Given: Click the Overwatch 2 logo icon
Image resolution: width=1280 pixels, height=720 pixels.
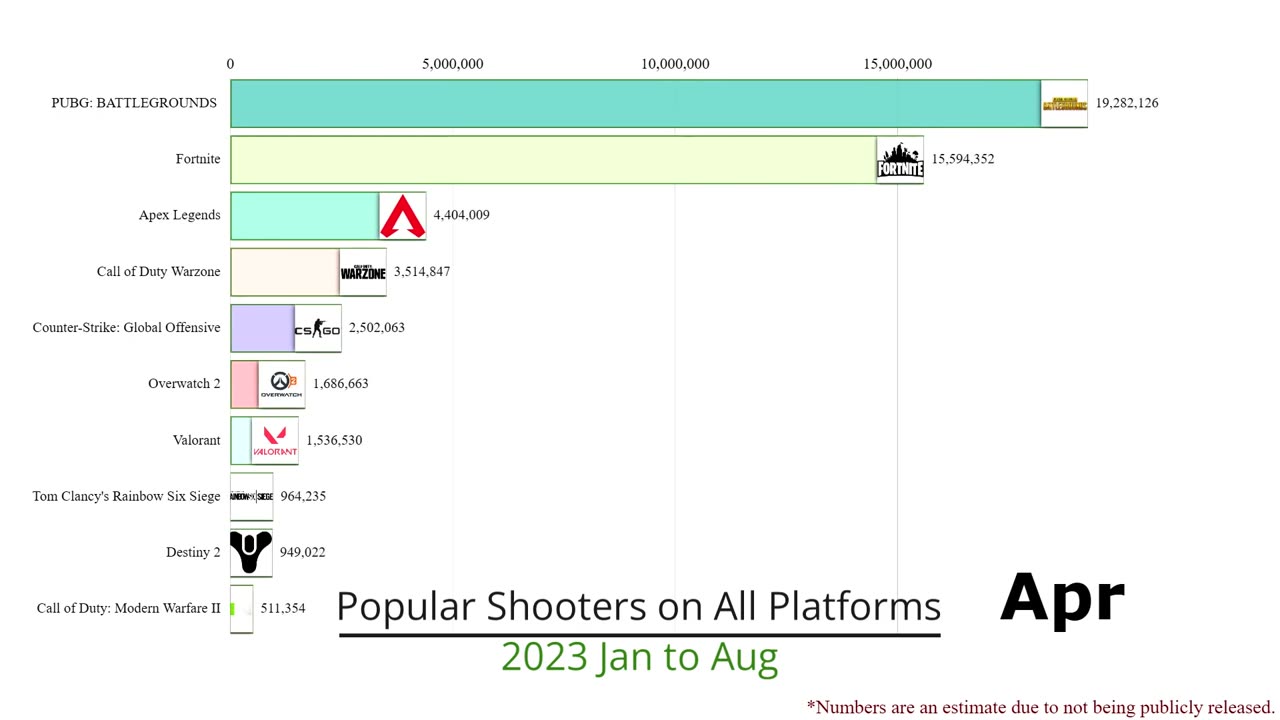Looking at the screenshot, I should 281,384.
